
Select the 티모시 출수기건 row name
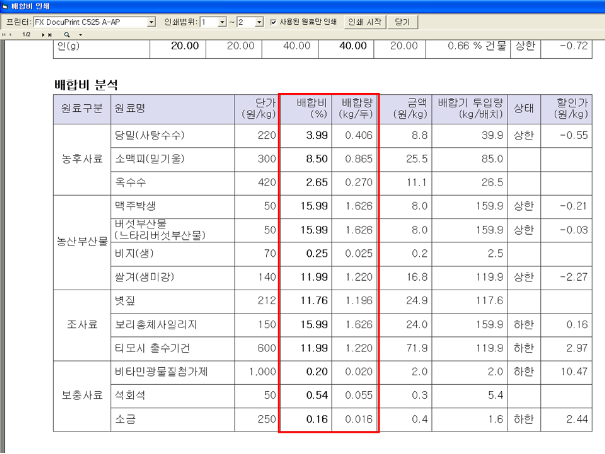click(x=152, y=348)
